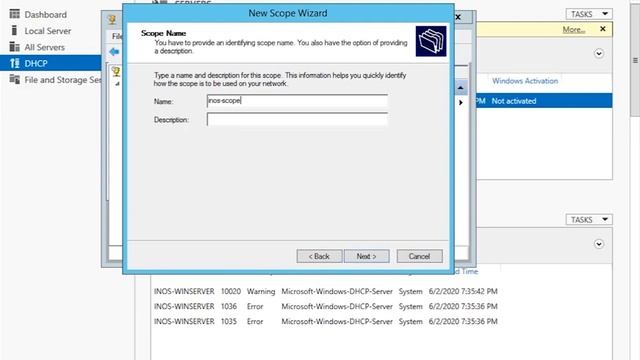Select Local Server in sidebar
The height and width of the screenshot is (360, 640).
[47, 31]
